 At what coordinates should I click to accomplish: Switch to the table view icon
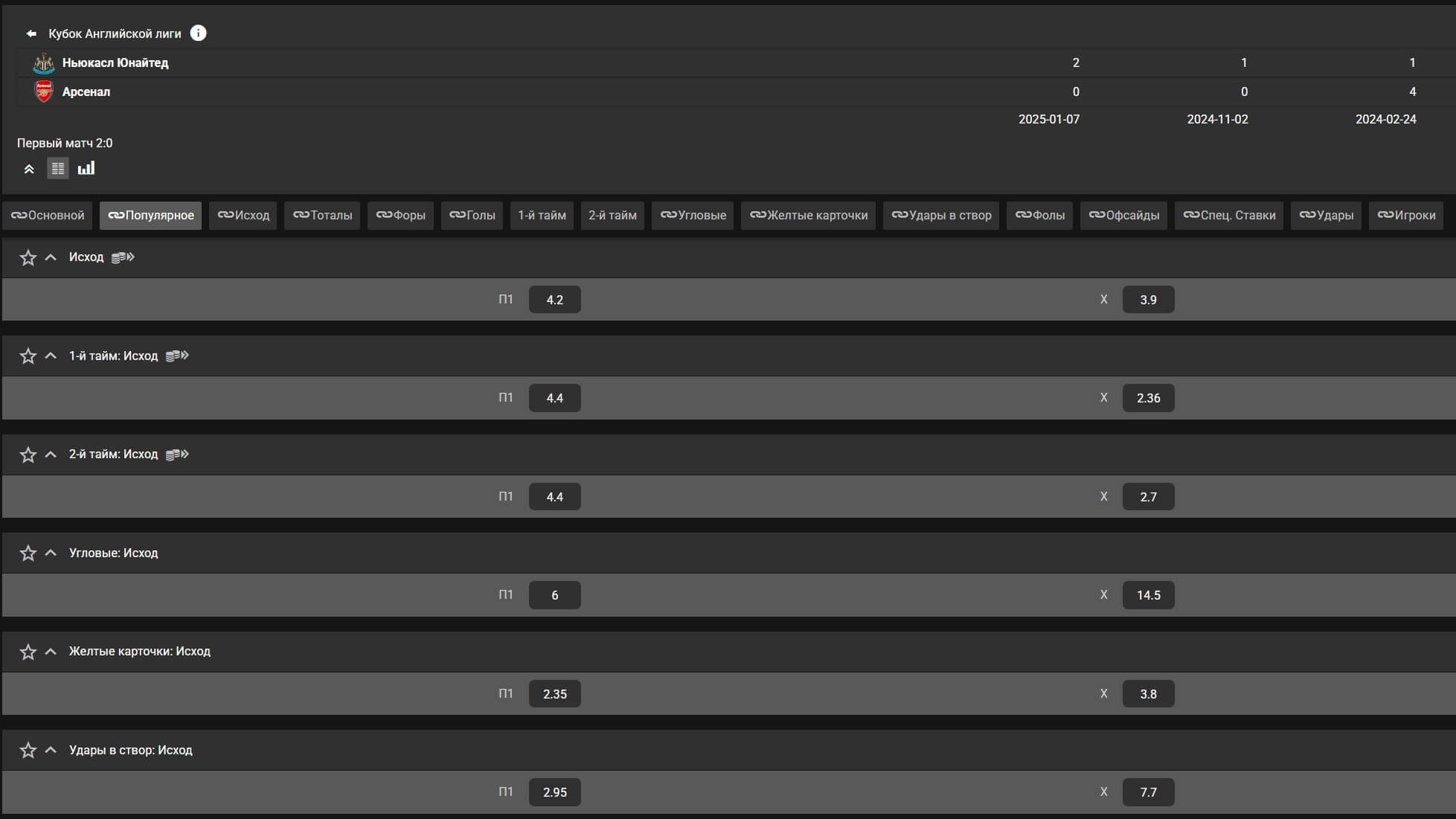tap(58, 168)
